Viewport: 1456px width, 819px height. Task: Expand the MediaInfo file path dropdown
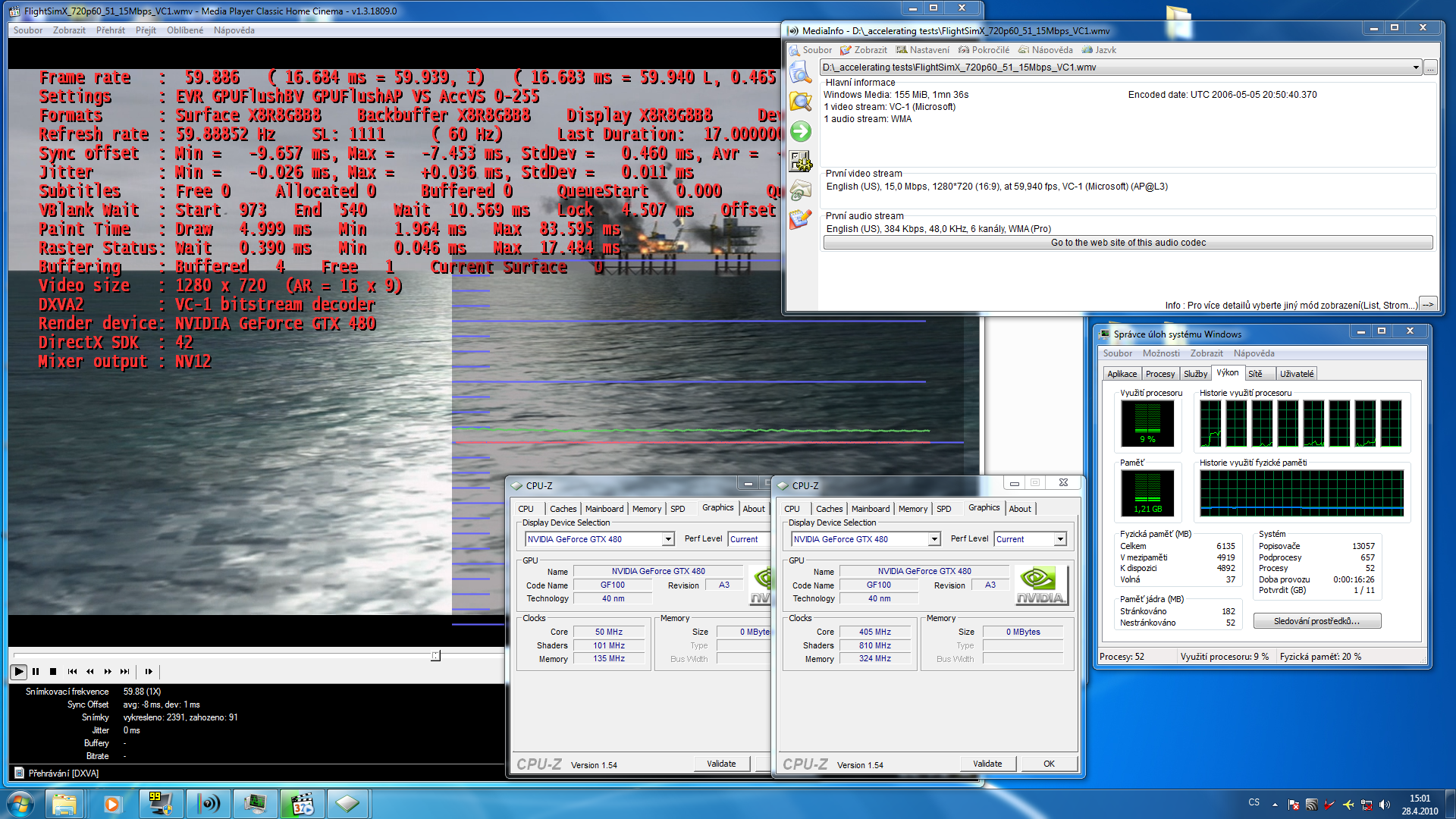click(1415, 67)
